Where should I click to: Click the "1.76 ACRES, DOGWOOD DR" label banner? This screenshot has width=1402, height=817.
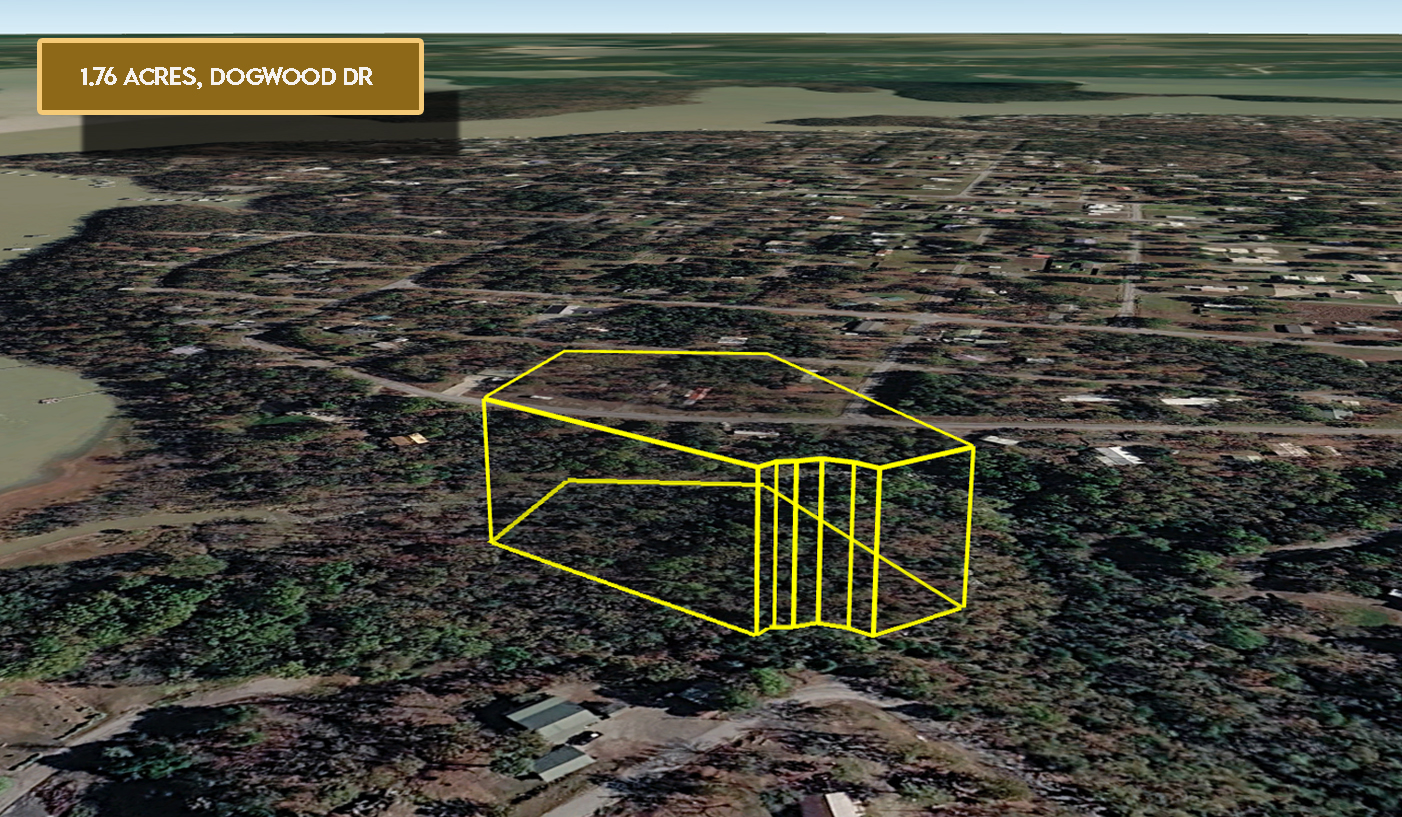click(230, 77)
